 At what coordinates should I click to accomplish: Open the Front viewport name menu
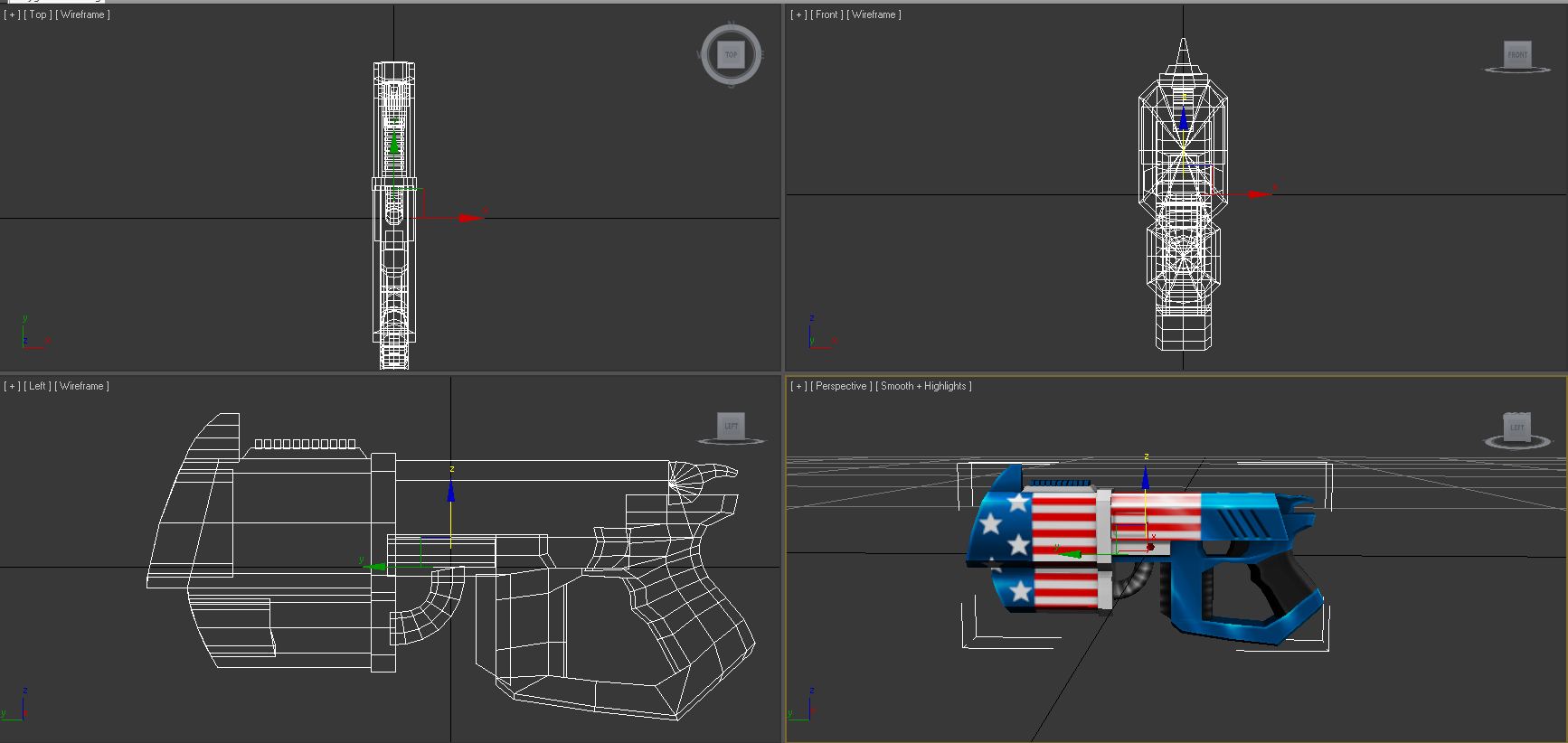point(827,14)
